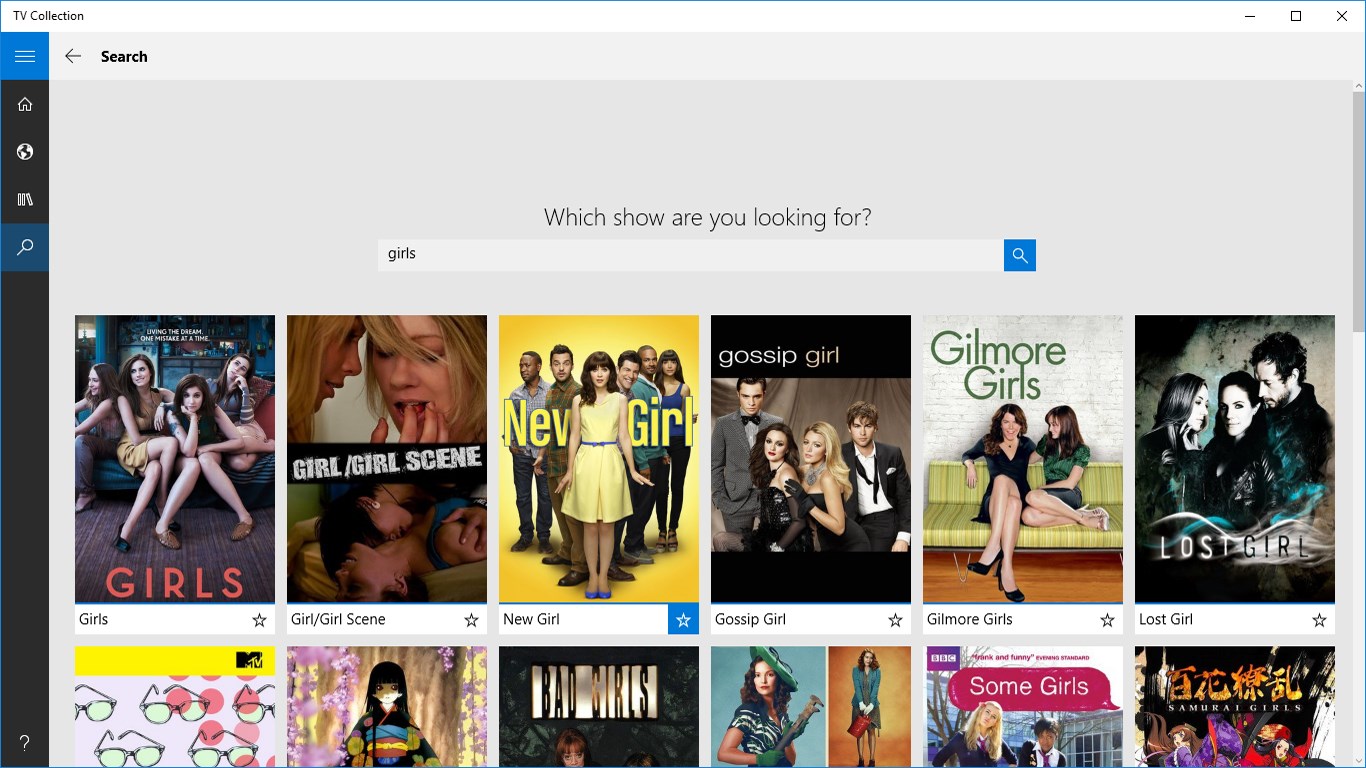Open the New Girl poster
The image size is (1366, 768).
coord(599,459)
